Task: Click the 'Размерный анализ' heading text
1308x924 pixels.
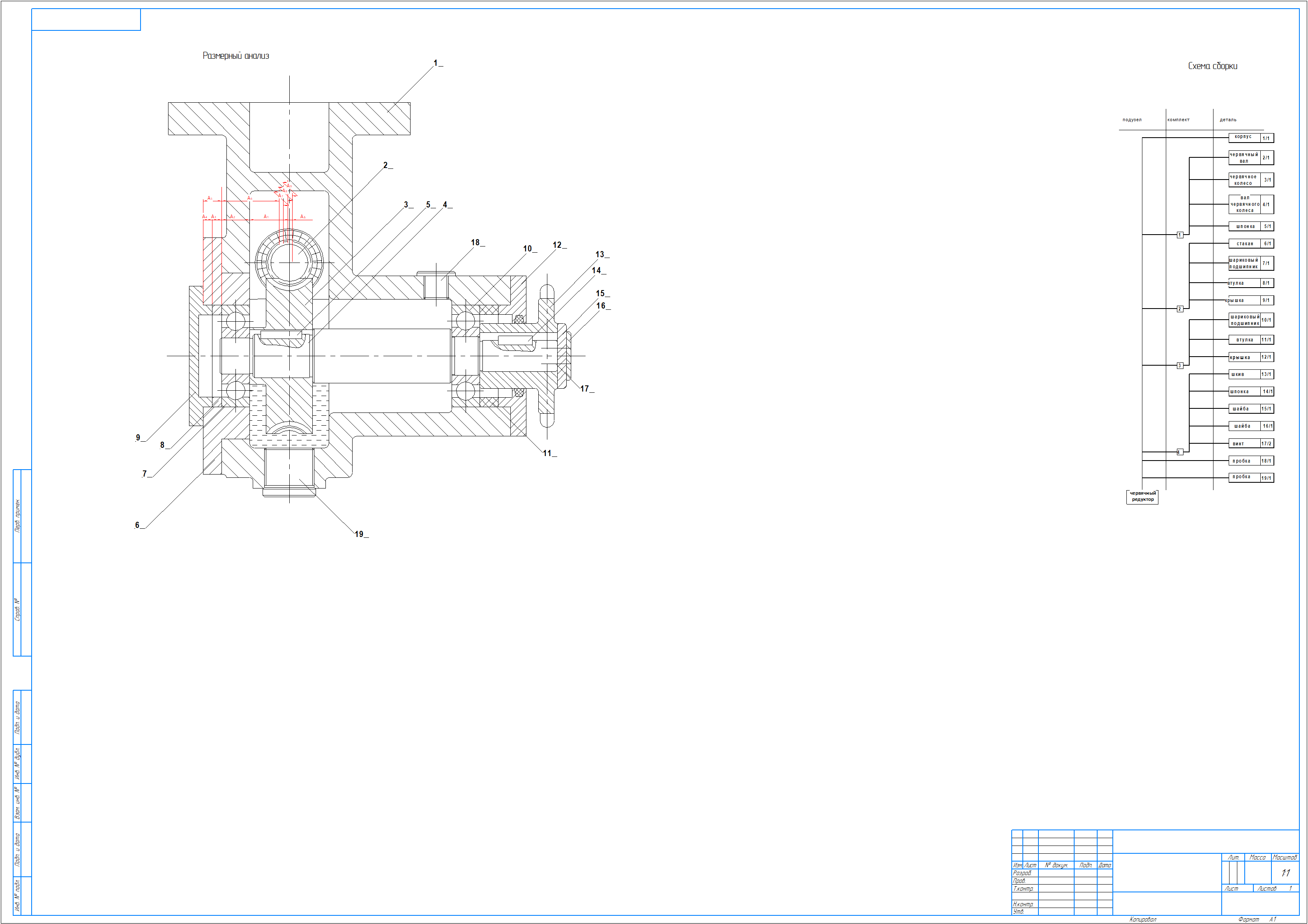Action: 236,56
